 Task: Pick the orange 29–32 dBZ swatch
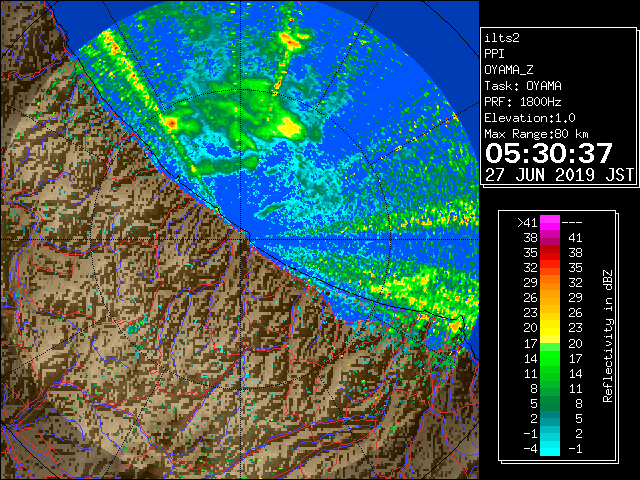click(550, 283)
